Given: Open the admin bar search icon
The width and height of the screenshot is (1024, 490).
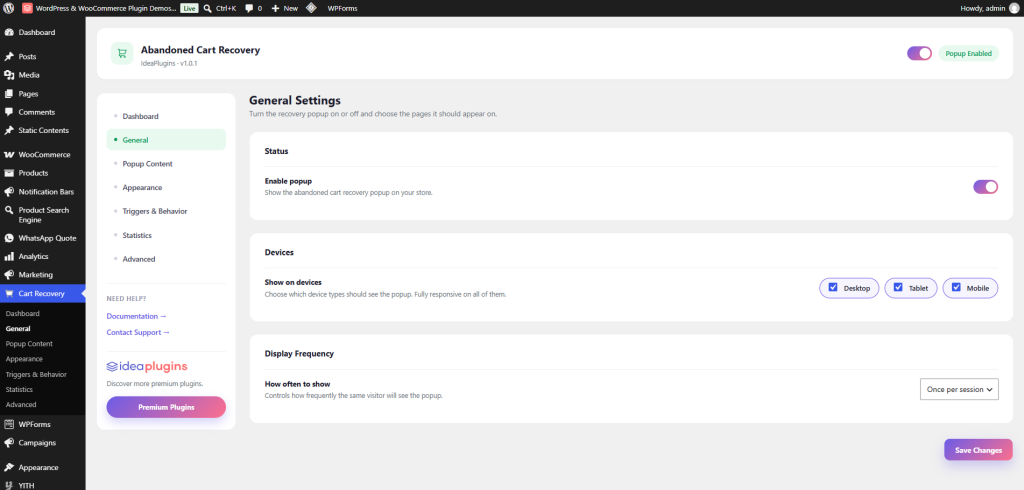Looking at the screenshot, I should click(207, 8).
